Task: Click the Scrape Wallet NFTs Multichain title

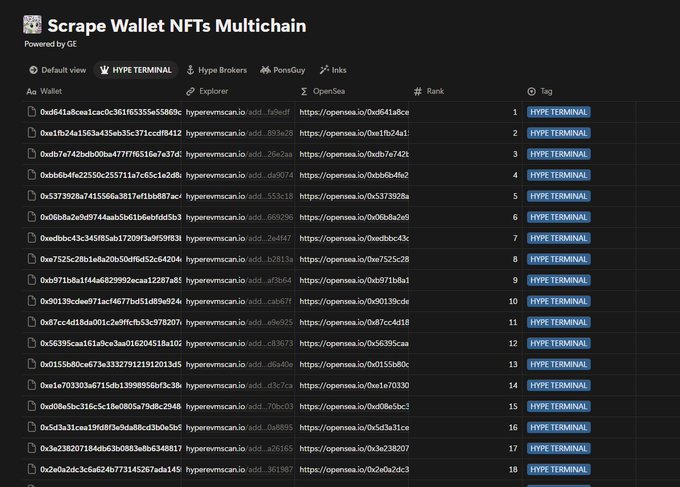Action: [x=177, y=26]
